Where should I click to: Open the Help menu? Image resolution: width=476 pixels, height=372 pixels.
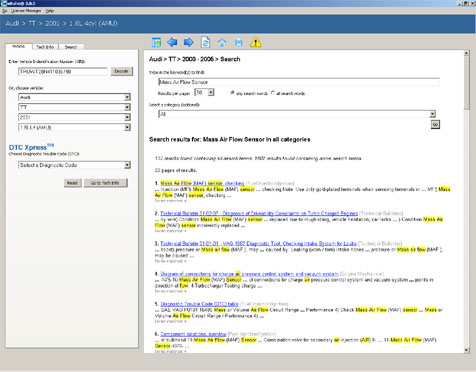50,11
